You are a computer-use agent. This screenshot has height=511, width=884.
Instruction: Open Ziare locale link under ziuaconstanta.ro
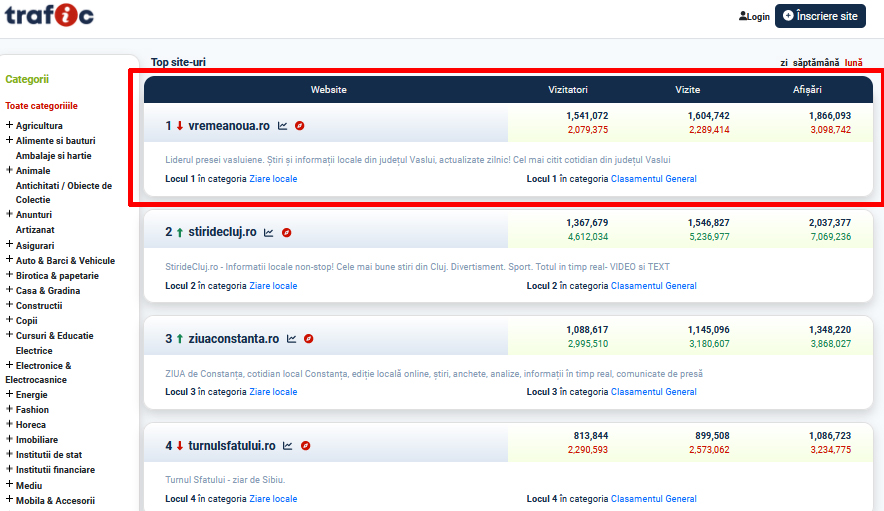click(x=273, y=392)
